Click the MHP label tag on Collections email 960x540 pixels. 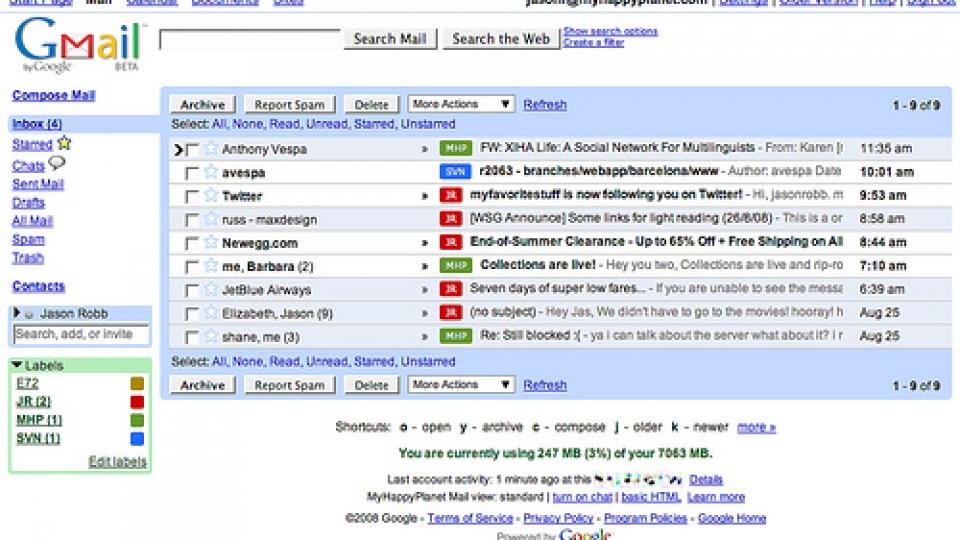click(x=454, y=266)
